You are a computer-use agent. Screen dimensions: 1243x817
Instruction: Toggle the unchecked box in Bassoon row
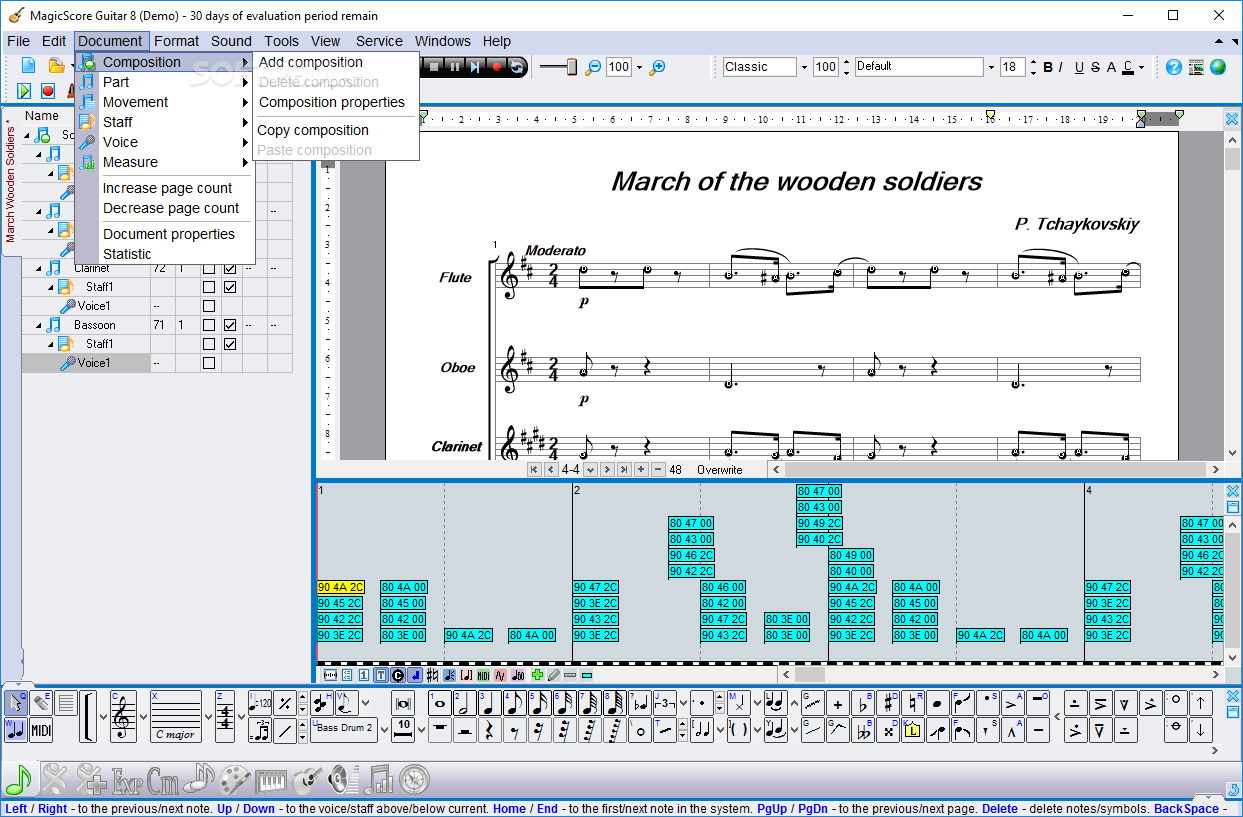(x=209, y=325)
